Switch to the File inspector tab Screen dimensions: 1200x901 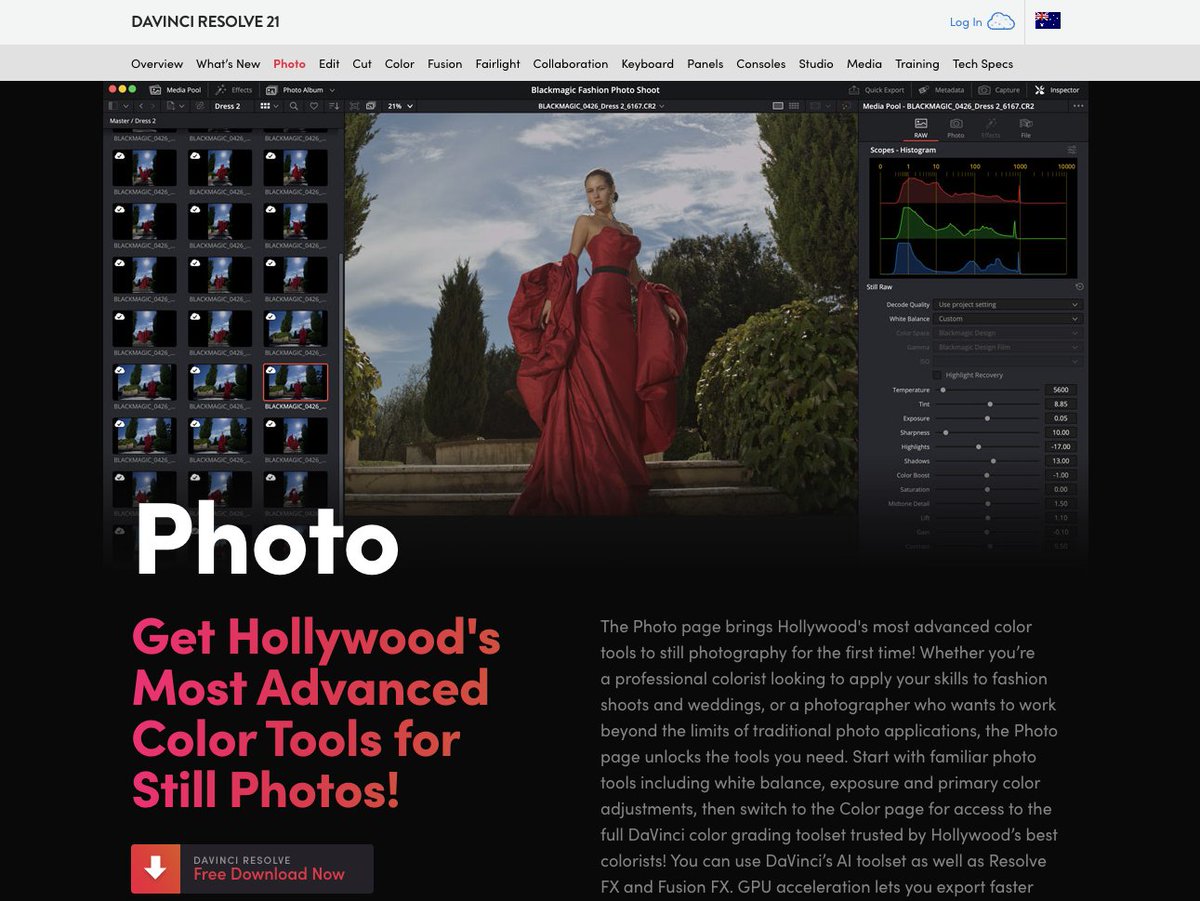tap(1026, 128)
